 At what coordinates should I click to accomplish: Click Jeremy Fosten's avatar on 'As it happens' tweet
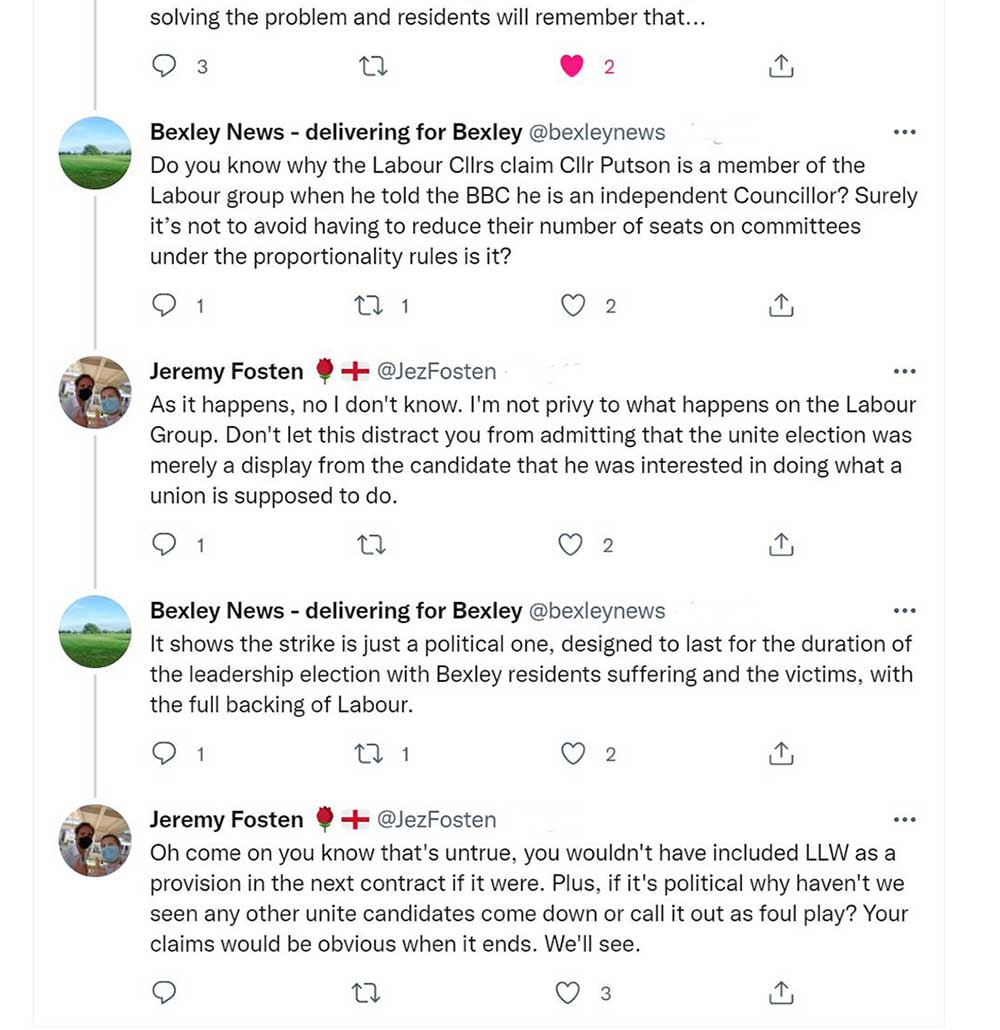tap(96, 391)
